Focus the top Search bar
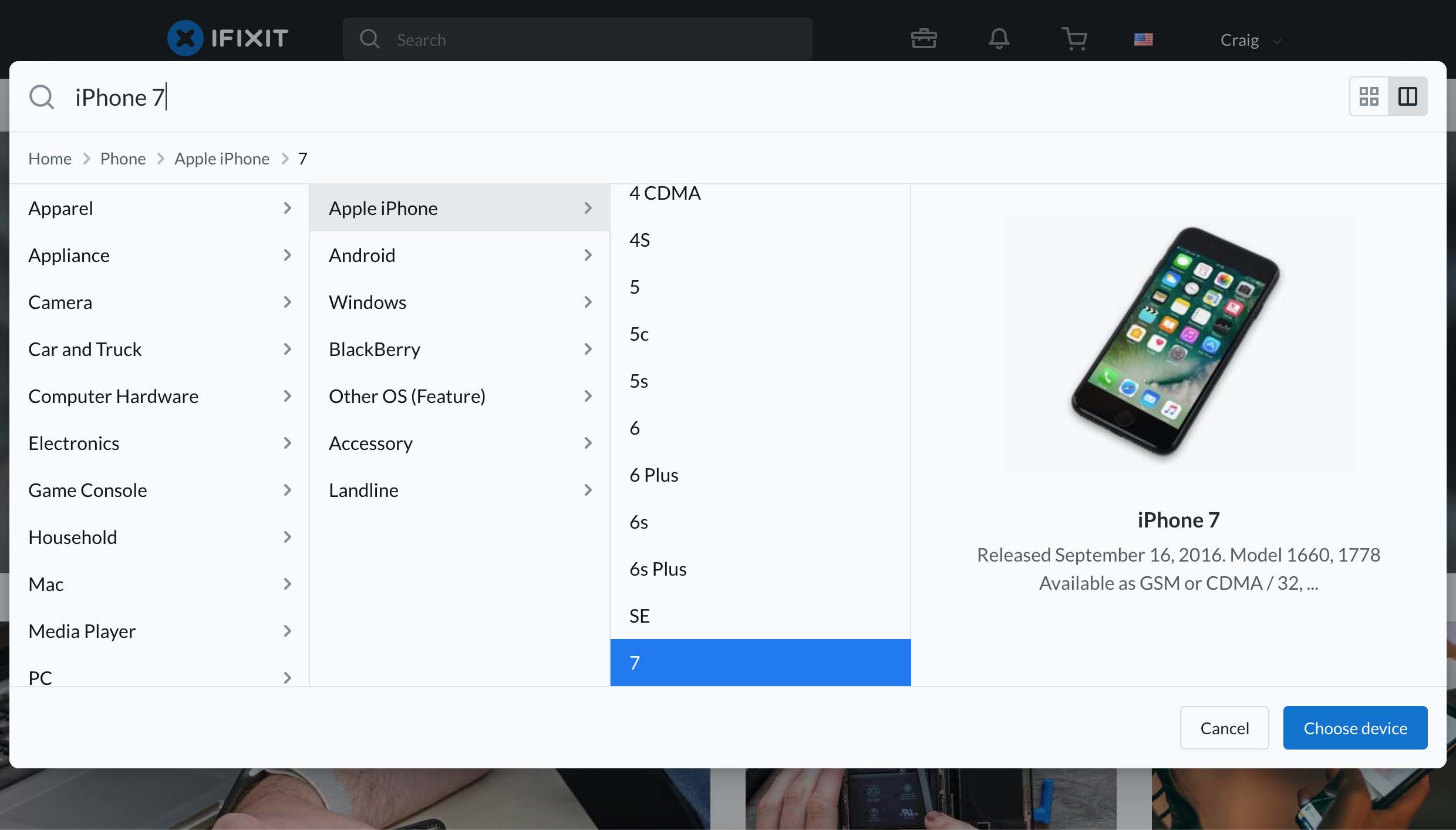 577,39
